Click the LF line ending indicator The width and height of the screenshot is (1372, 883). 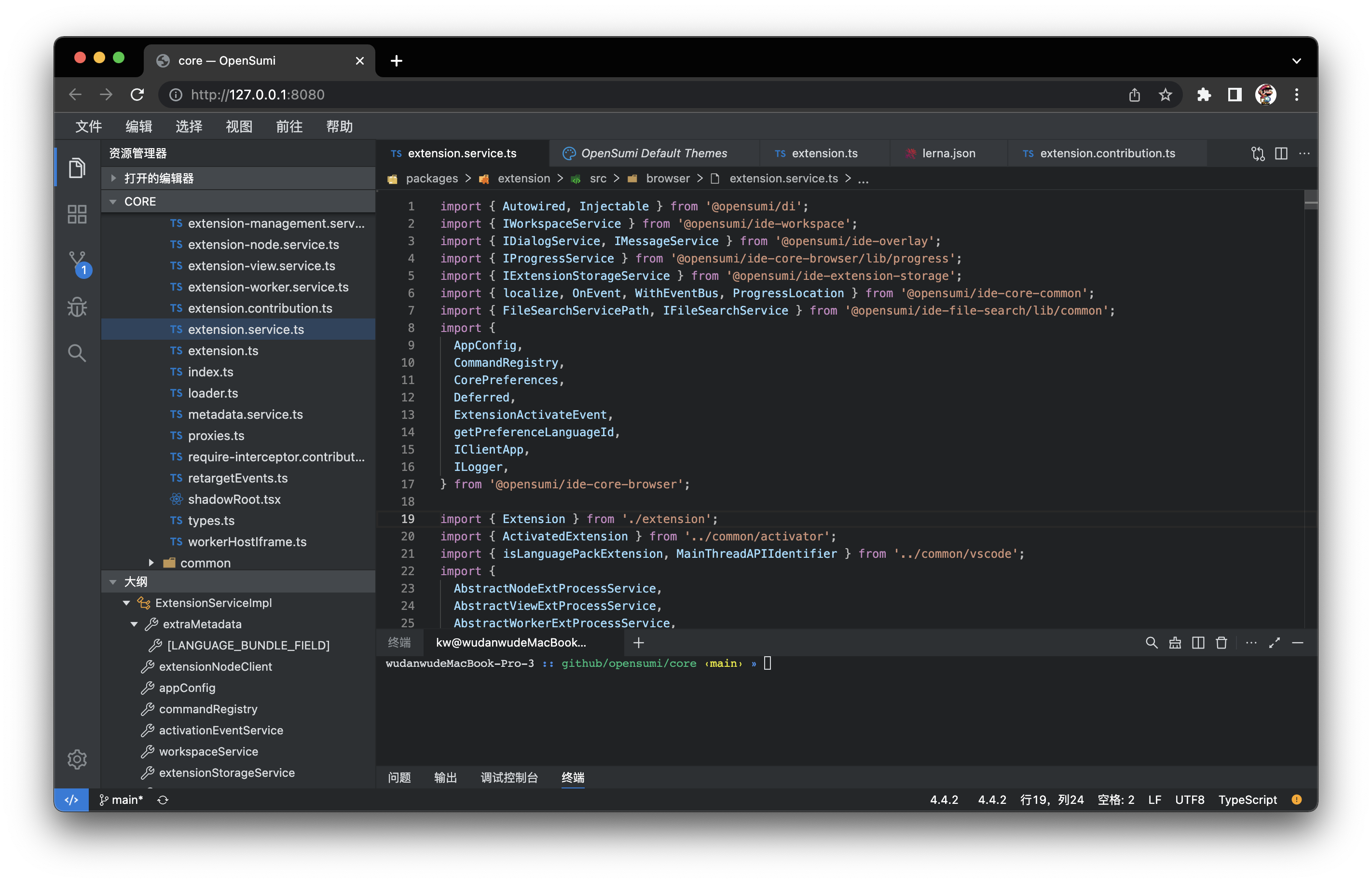1154,800
